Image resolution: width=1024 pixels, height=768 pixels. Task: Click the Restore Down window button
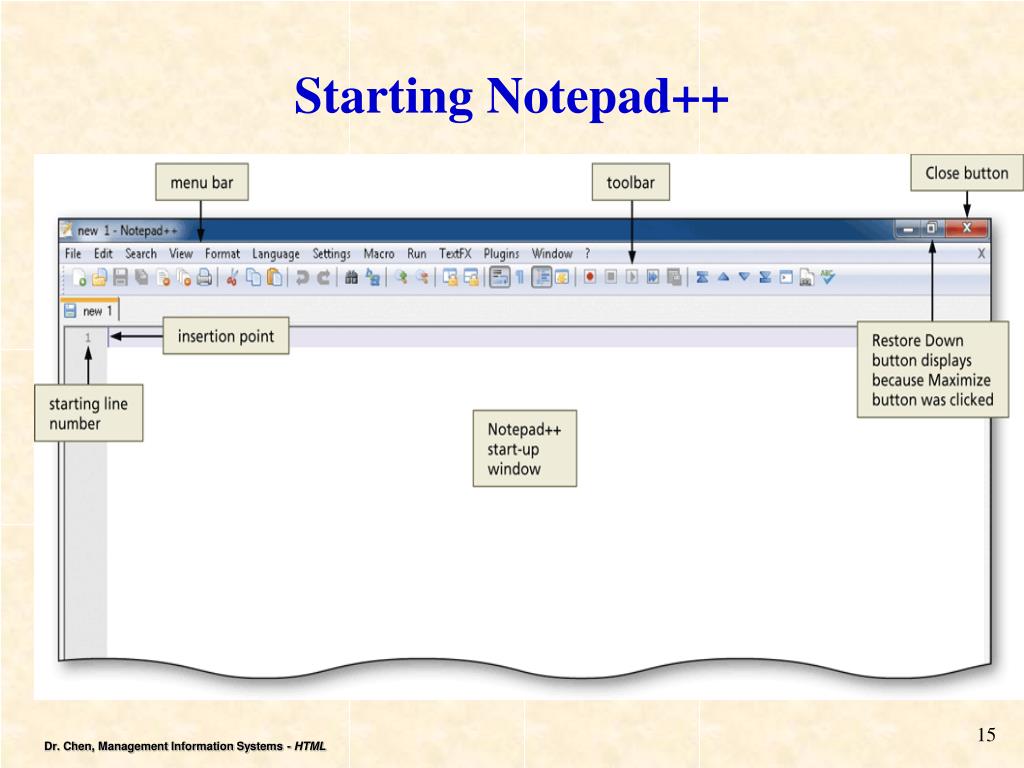(x=932, y=228)
